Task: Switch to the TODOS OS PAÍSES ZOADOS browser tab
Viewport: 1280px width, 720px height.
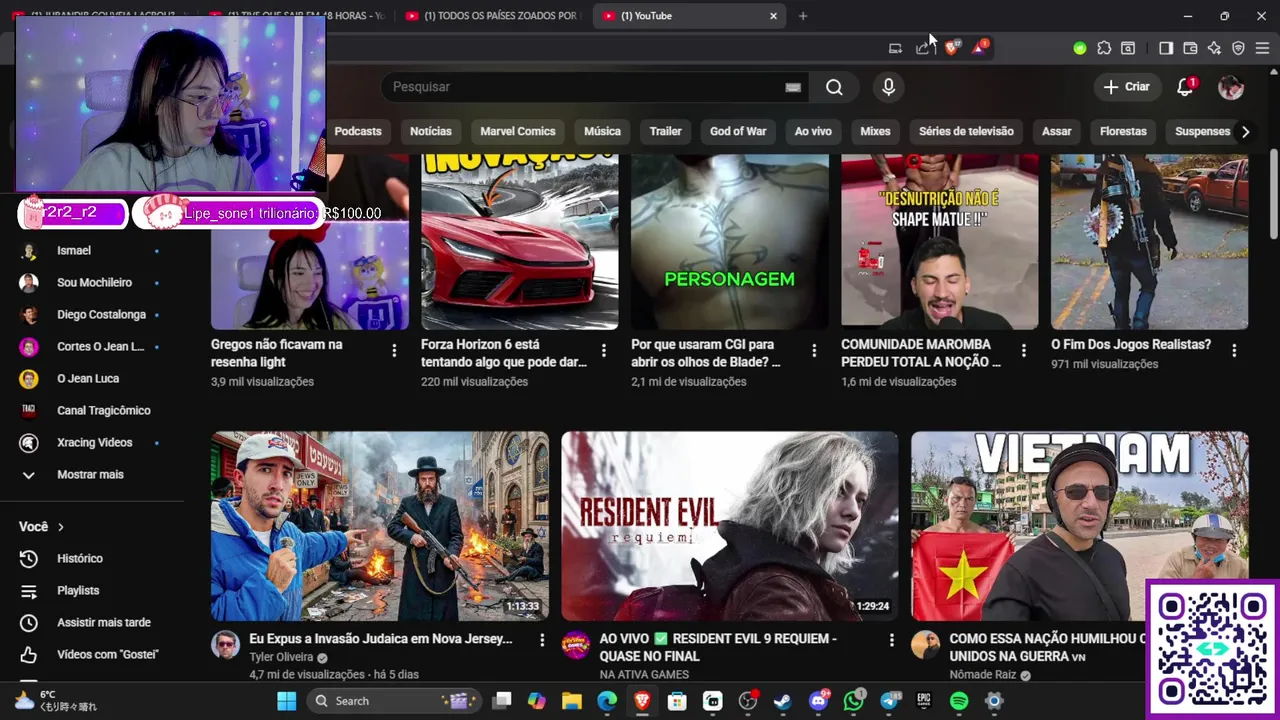Action: click(492, 16)
